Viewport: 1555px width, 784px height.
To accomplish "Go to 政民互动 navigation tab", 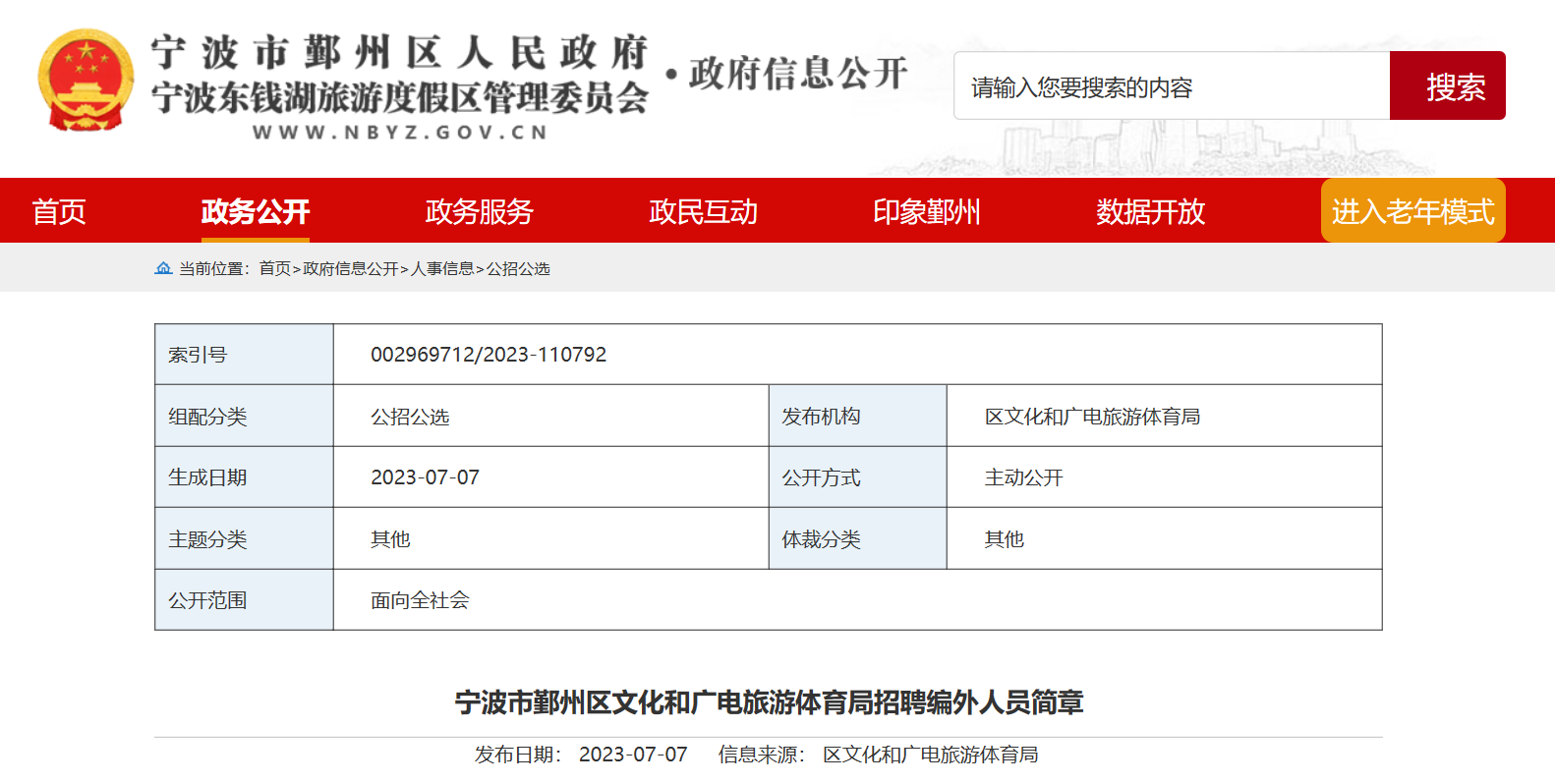I will pyautogui.click(x=704, y=211).
